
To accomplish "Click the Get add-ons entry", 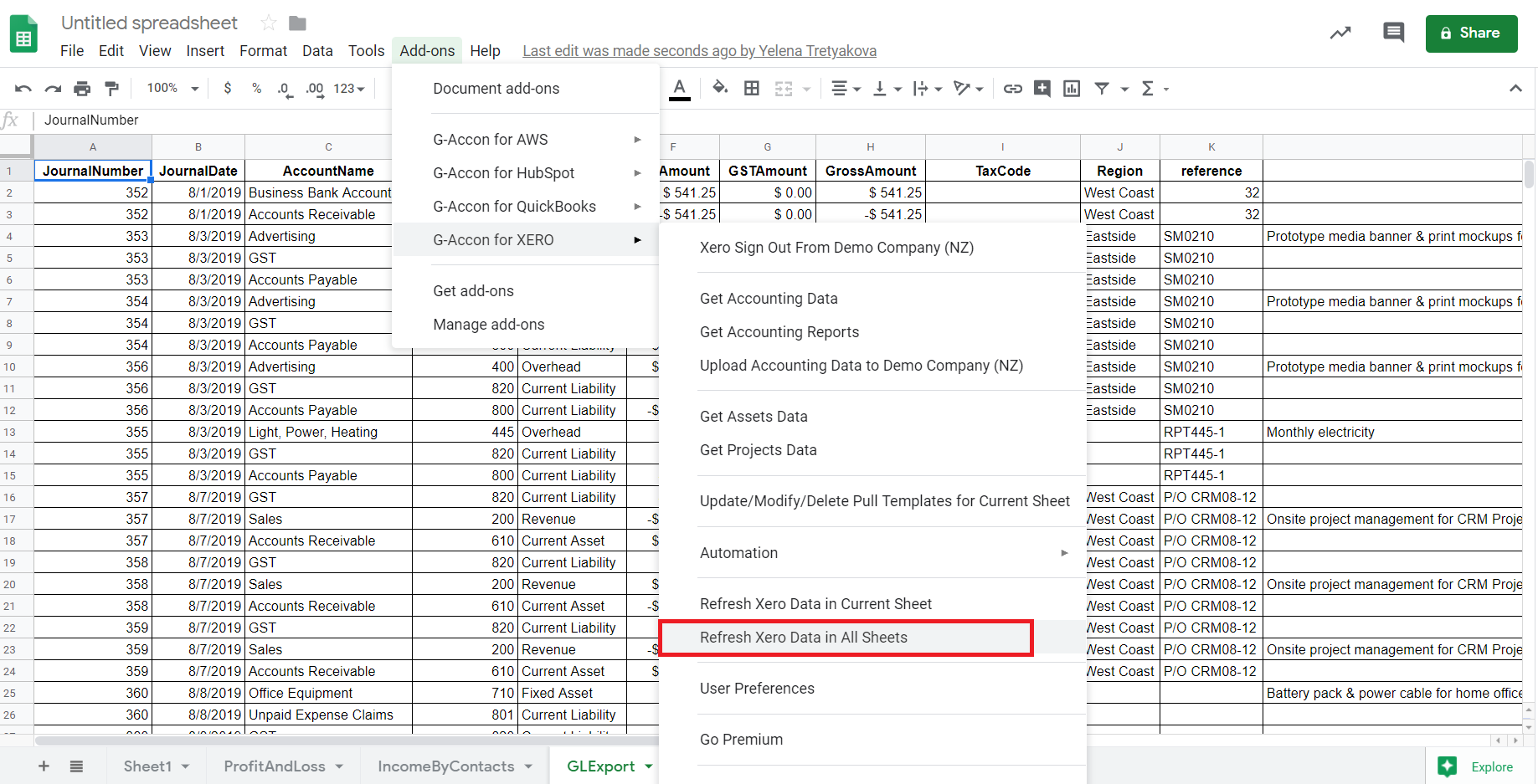I will 526,291.
